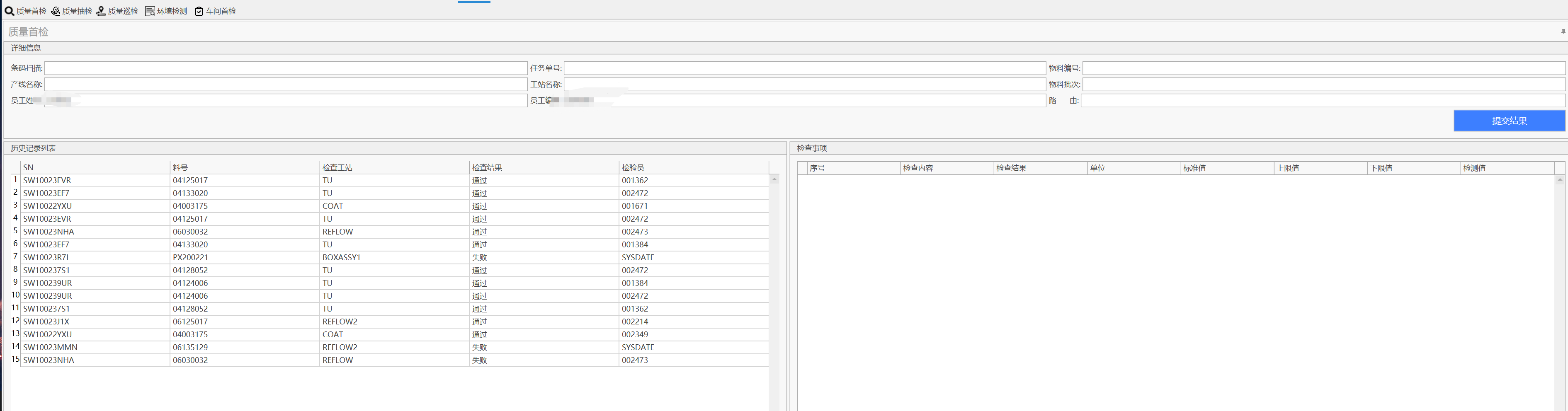This screenshot has height=411, width=1568.
Task: Open the 质量首检 toolbar item
Action: [x=26, y=11]
